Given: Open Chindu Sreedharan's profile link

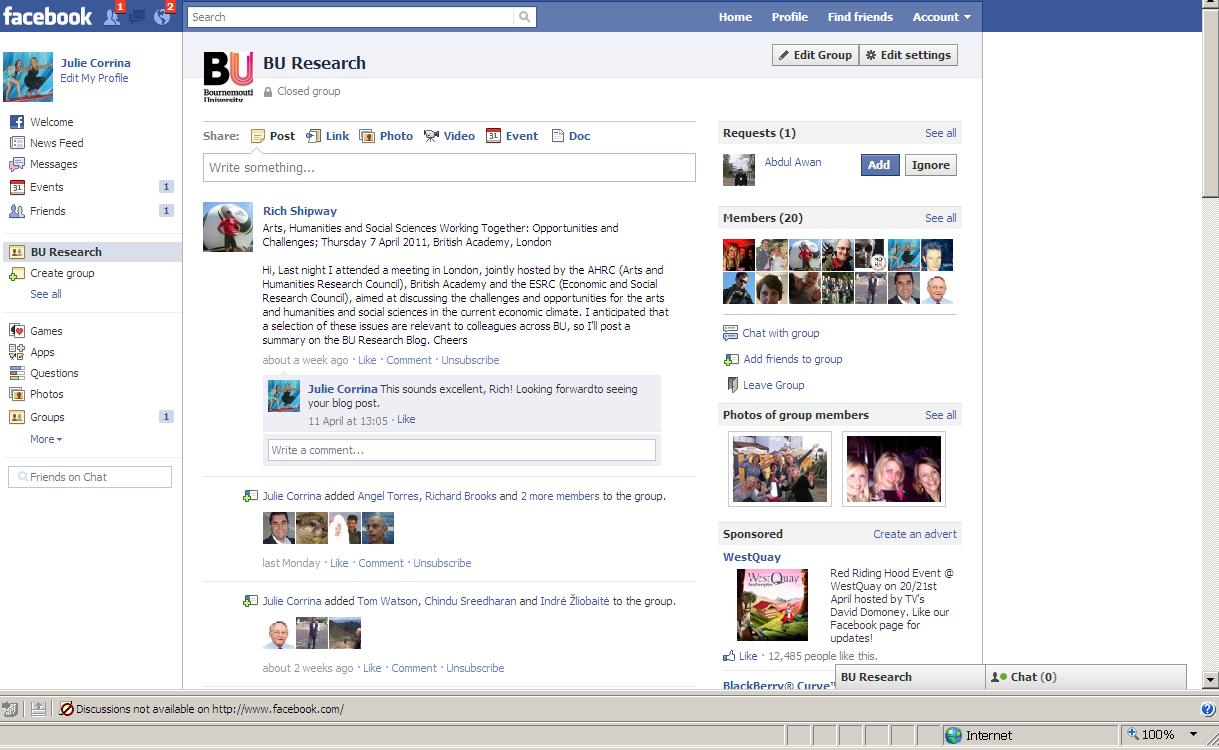Looking at the screenshot, I should (x=470, y=601).
